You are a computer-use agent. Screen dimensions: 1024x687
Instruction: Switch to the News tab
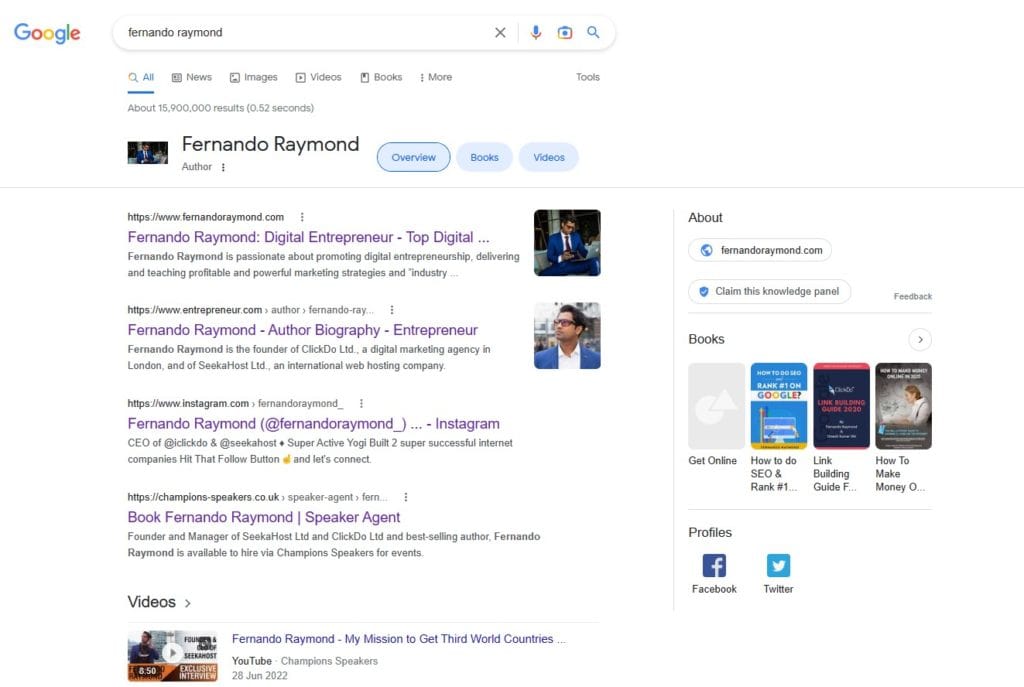191,77
